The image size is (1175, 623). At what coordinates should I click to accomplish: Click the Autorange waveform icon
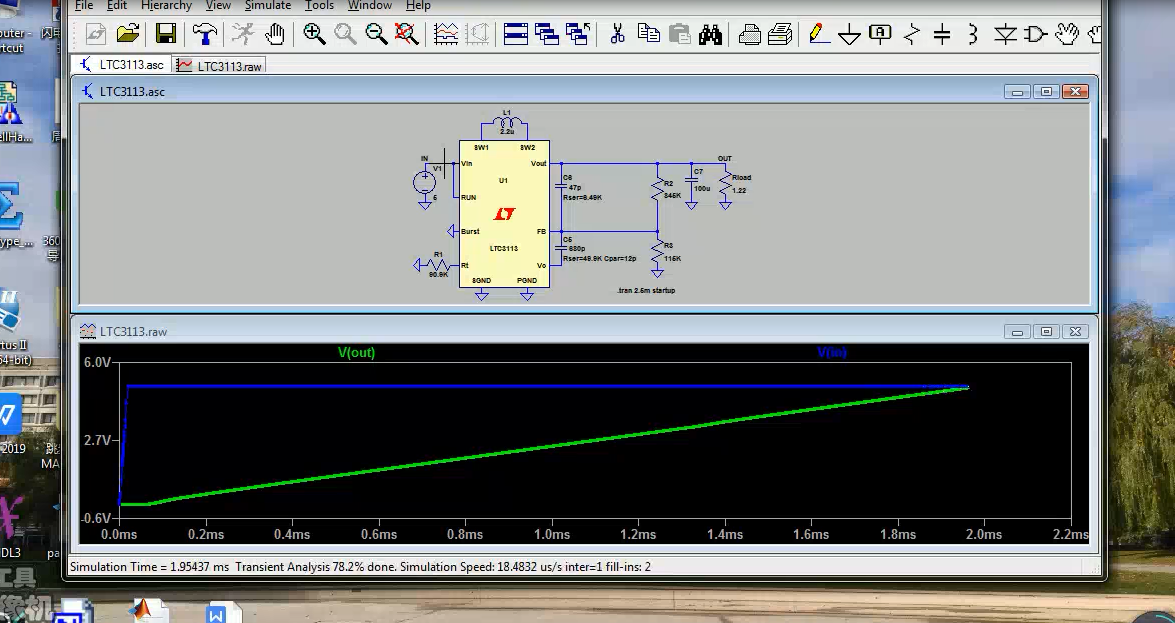click(446, 34)
